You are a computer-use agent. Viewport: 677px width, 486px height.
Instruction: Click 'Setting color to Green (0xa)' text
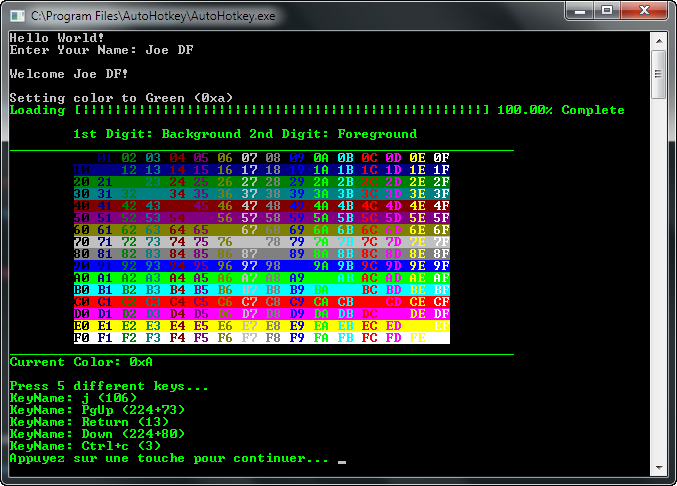[121, 98]
